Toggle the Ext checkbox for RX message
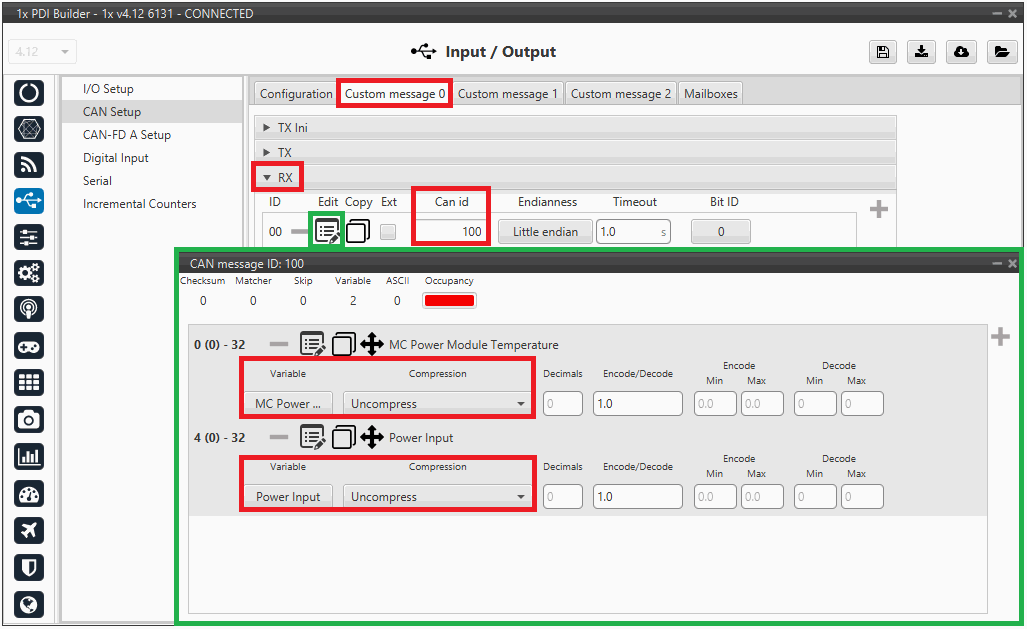This screenshot has width=1027, height=629. coord(387,232)
